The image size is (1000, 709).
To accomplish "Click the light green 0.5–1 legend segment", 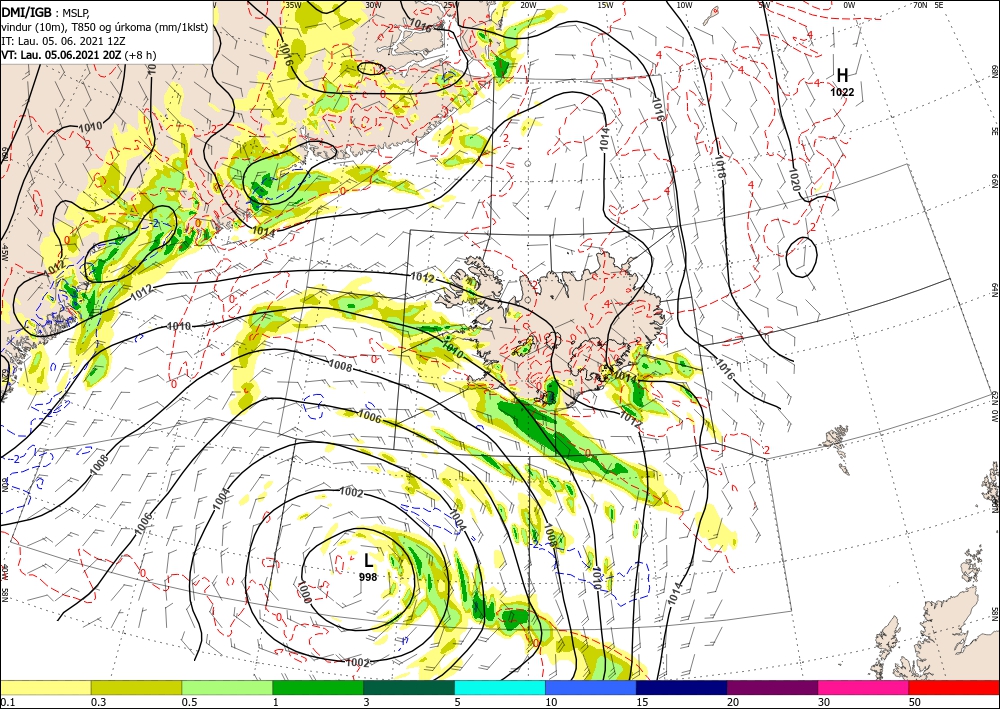I will tap(227, 687).
